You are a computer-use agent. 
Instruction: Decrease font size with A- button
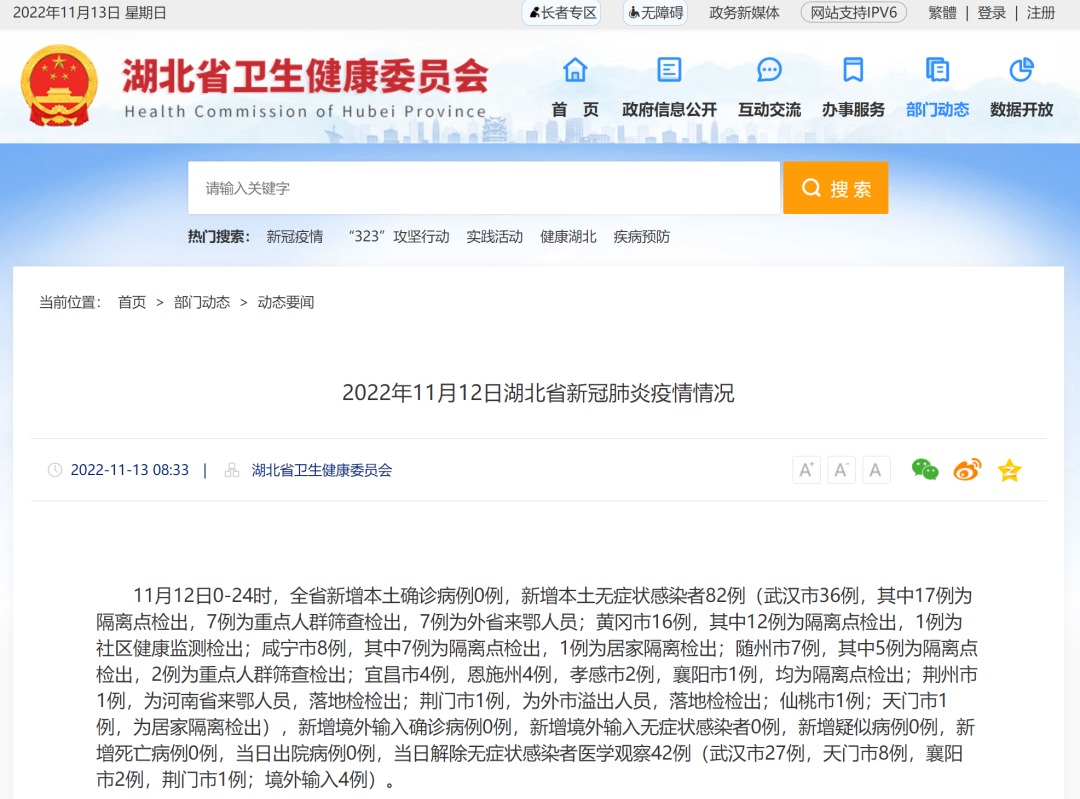(x=841, y=470)
